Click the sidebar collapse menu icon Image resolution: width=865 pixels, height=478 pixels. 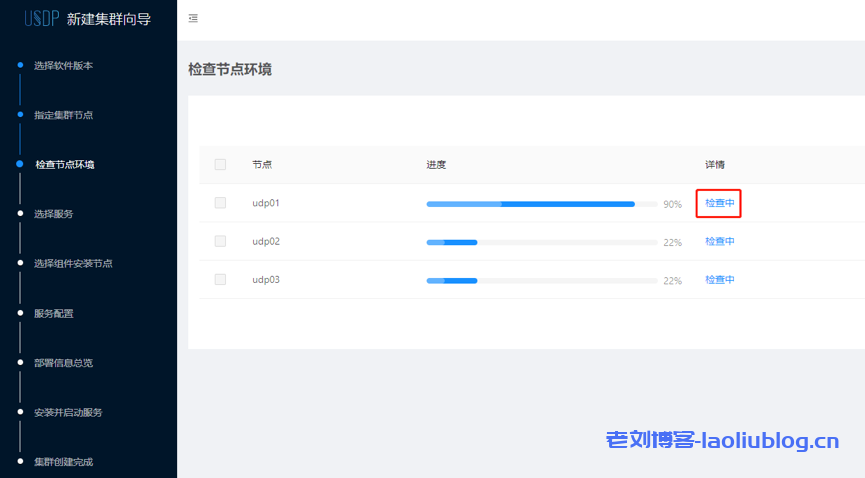(x=193, y=19)
